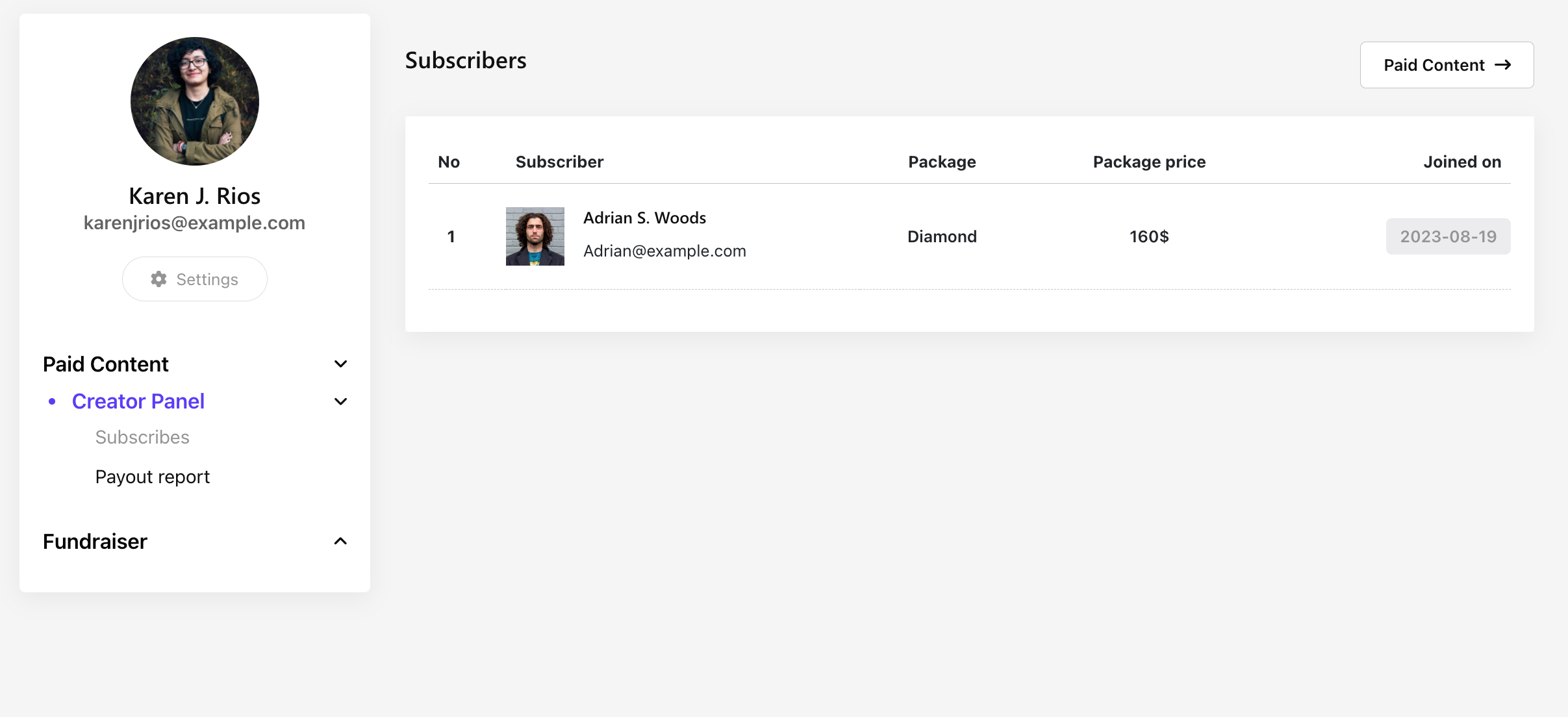1568x717 pixels.
Task: Click the Adrian S. Woods name
Action: (x=644, y=218)
